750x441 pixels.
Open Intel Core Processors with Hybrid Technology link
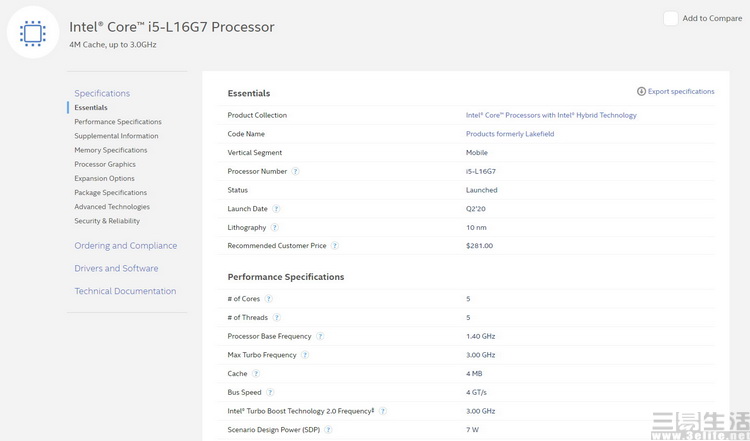(551, 115)
